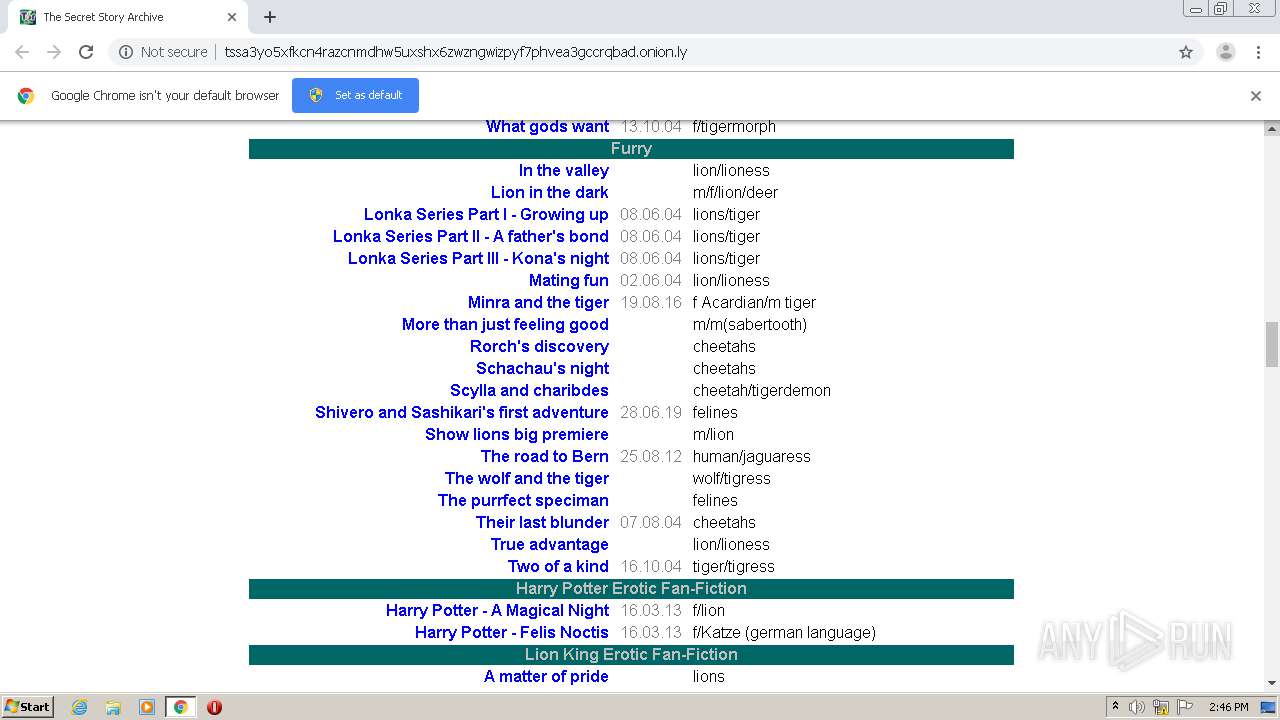Click the vertical scrollbar thumb
The height and width of the screenshot is (720, 1280).
point(1272,344)
